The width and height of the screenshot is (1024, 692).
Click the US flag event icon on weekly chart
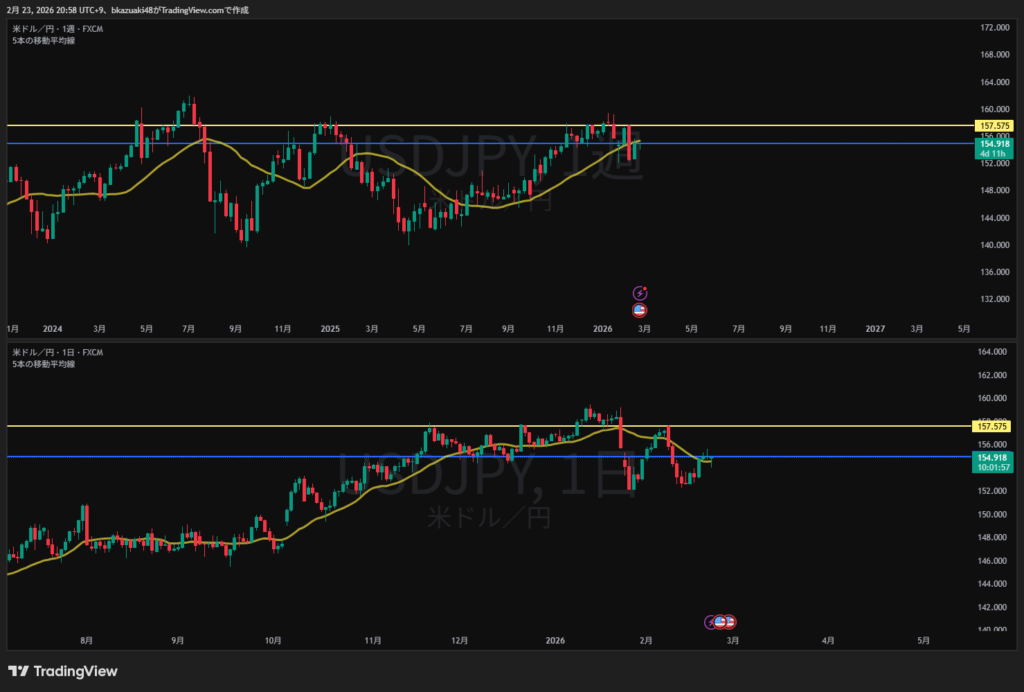tap(640, 310)
